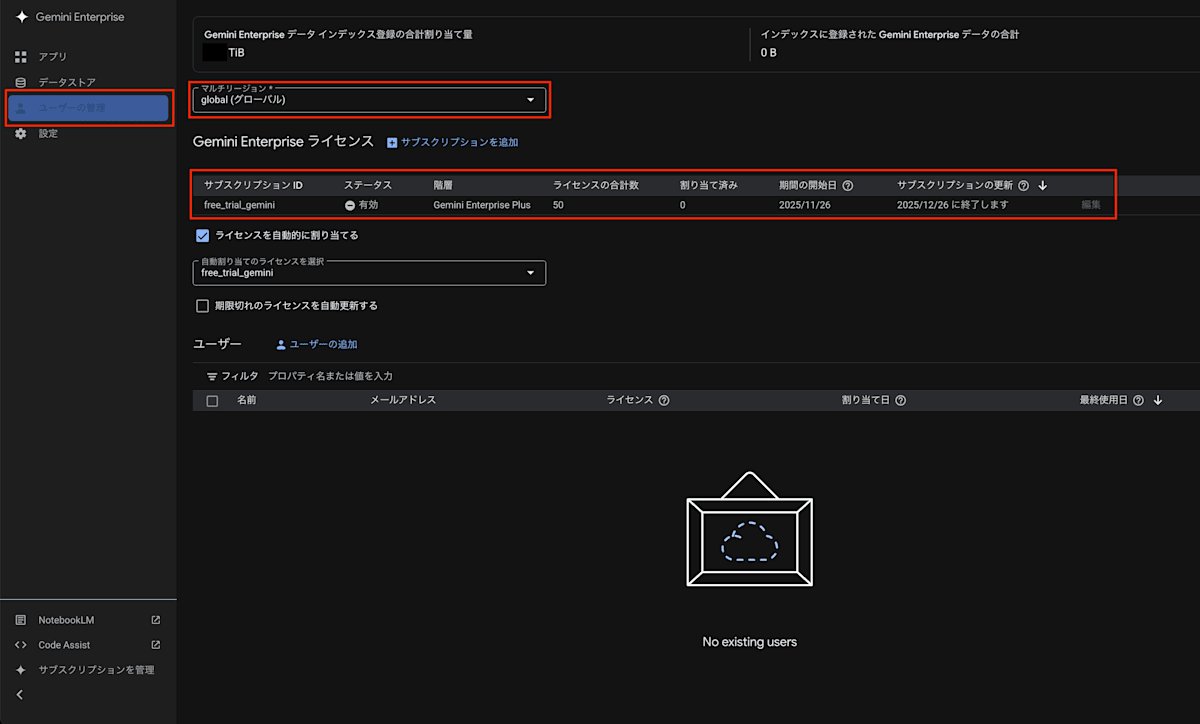Check the select-all users checkbox
The width and height of the screenshot is (1200, 724).
[x=212, y=401]
